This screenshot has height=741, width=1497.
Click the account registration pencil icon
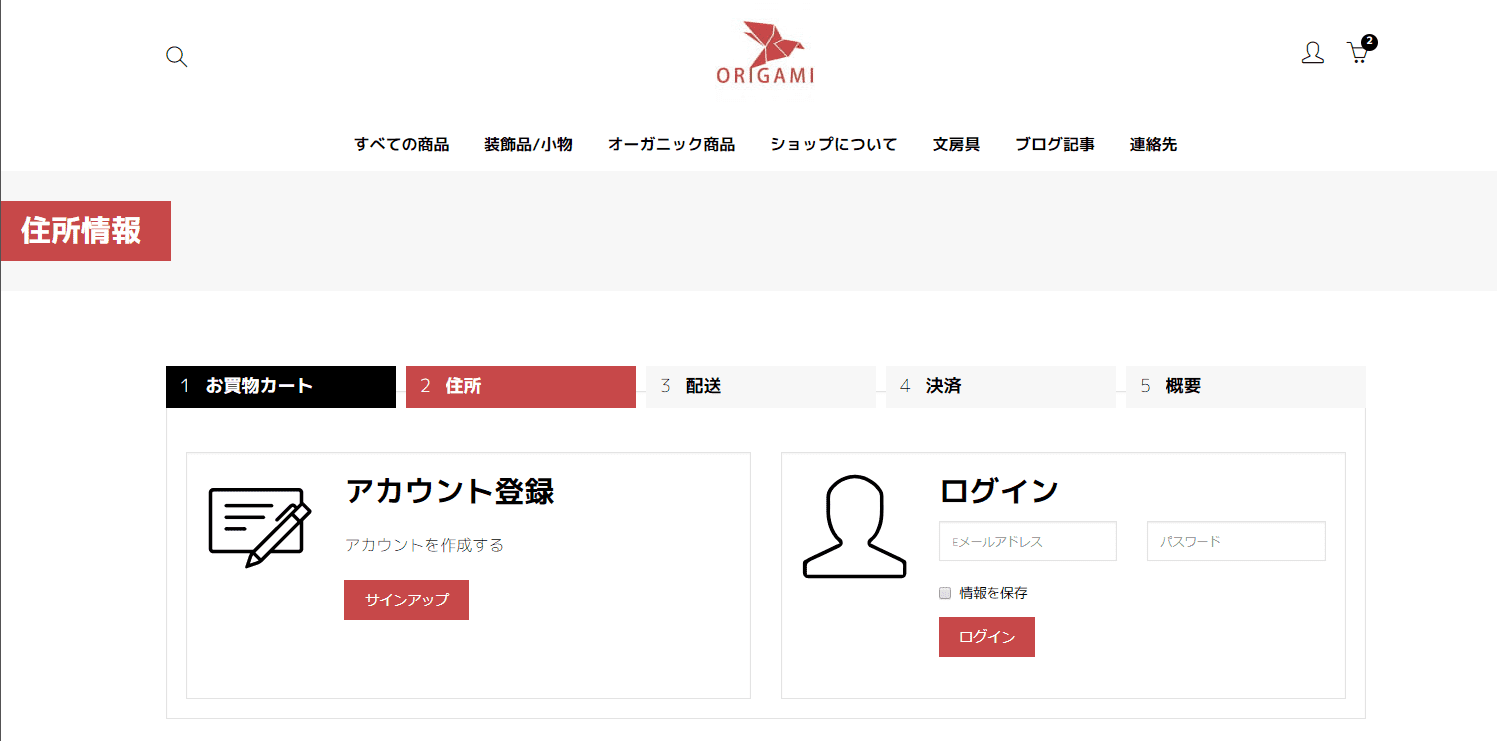(260, 527)
